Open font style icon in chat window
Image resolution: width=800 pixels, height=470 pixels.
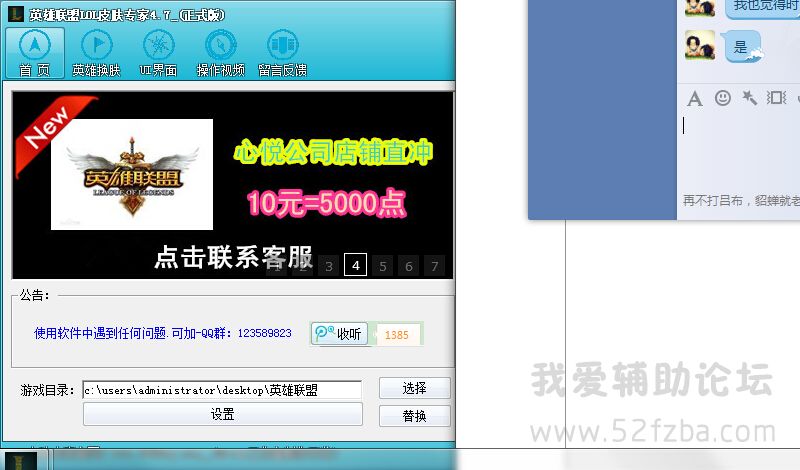694,98
